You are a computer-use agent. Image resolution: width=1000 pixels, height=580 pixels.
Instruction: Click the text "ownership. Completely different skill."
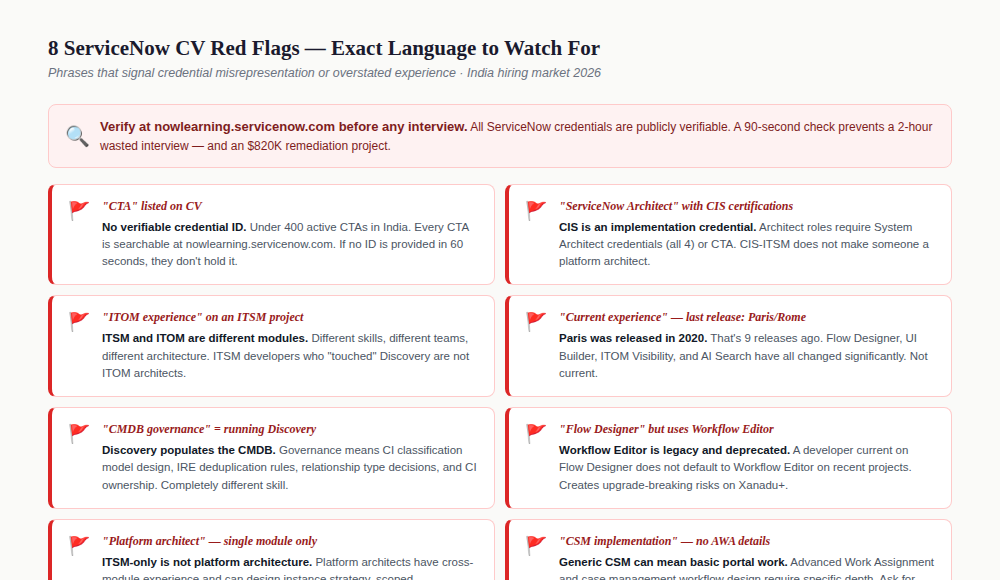pyautogui.click(x=195, y=486)
